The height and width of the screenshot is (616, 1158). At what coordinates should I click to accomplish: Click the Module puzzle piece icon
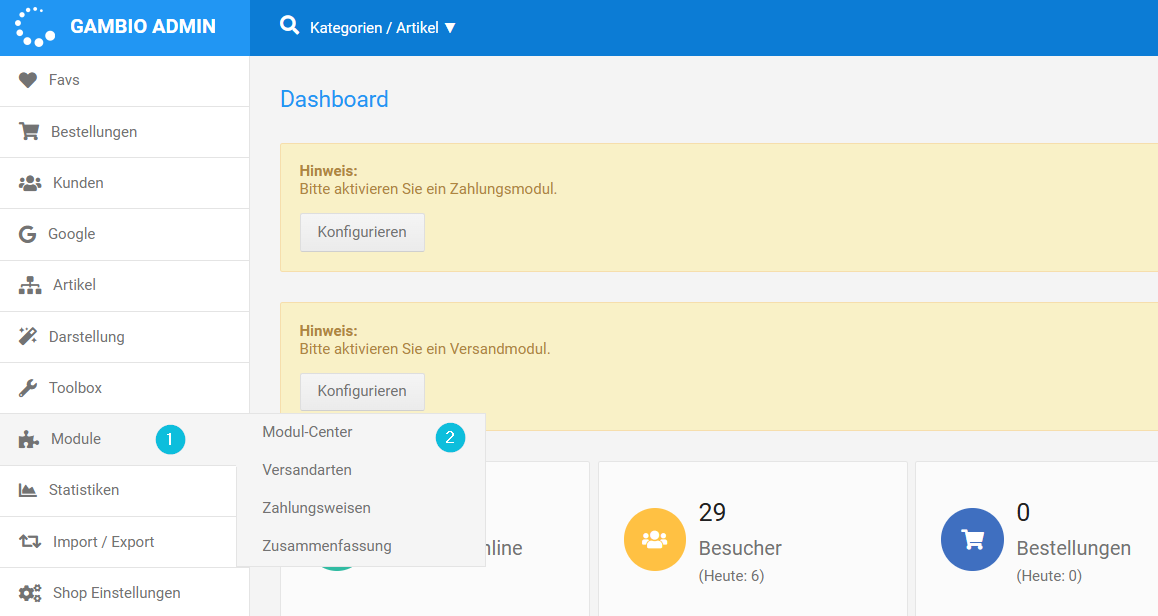29,439
